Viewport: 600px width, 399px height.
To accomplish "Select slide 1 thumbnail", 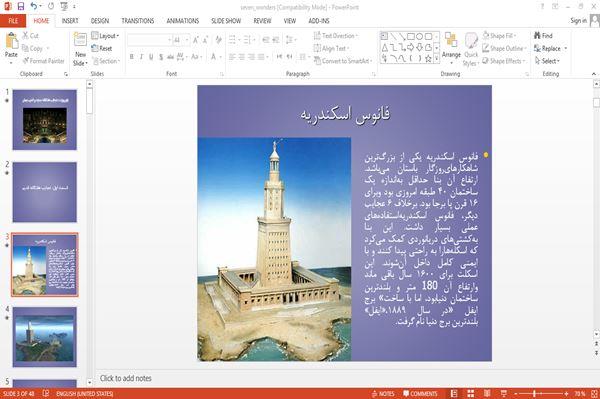I will [x=45, y=120].
